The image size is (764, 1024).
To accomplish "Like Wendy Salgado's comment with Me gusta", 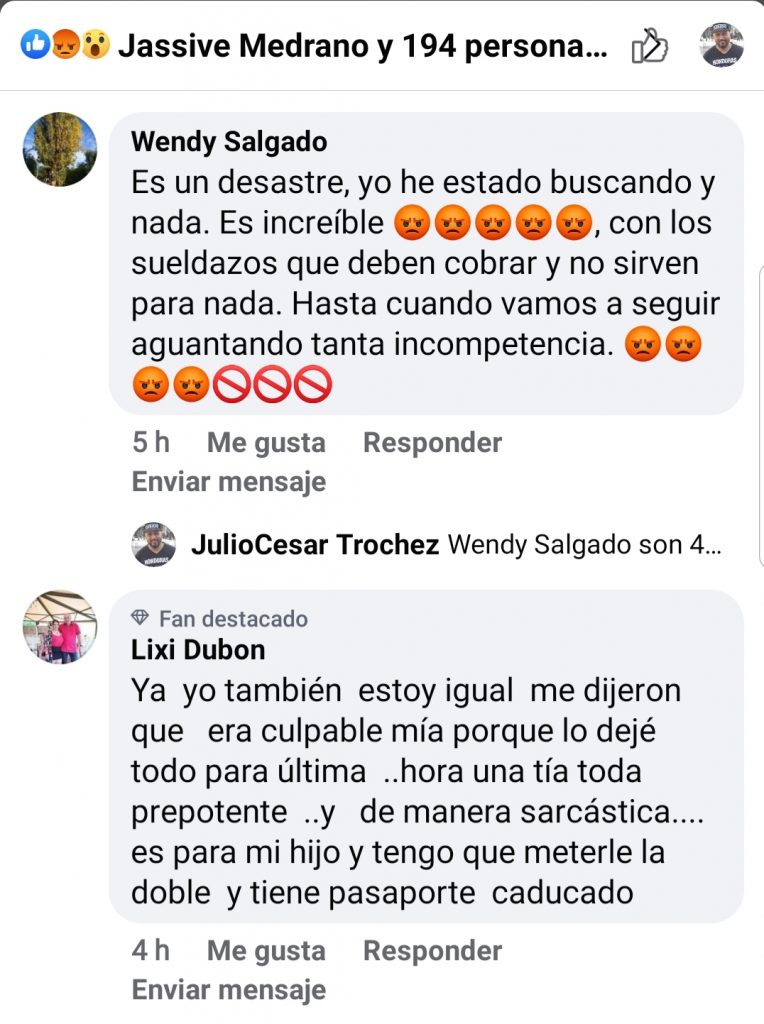I will pos(266,443).
